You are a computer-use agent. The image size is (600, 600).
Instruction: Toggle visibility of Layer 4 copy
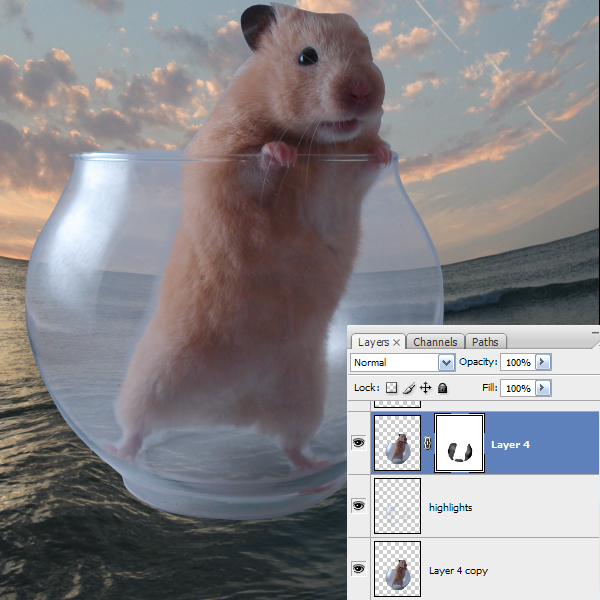359,569
